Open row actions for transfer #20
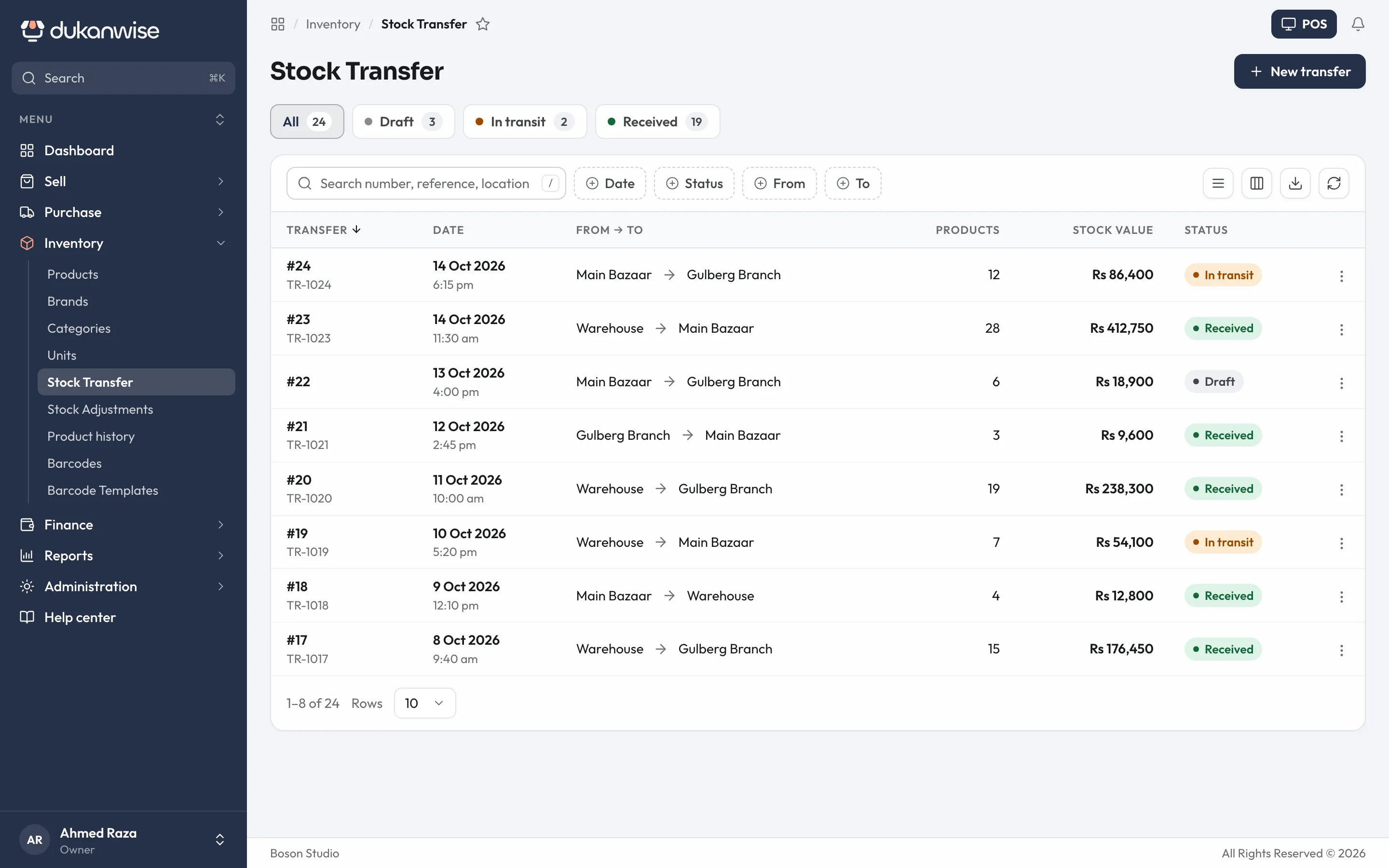1389x868 pixels. [1341, 489]
